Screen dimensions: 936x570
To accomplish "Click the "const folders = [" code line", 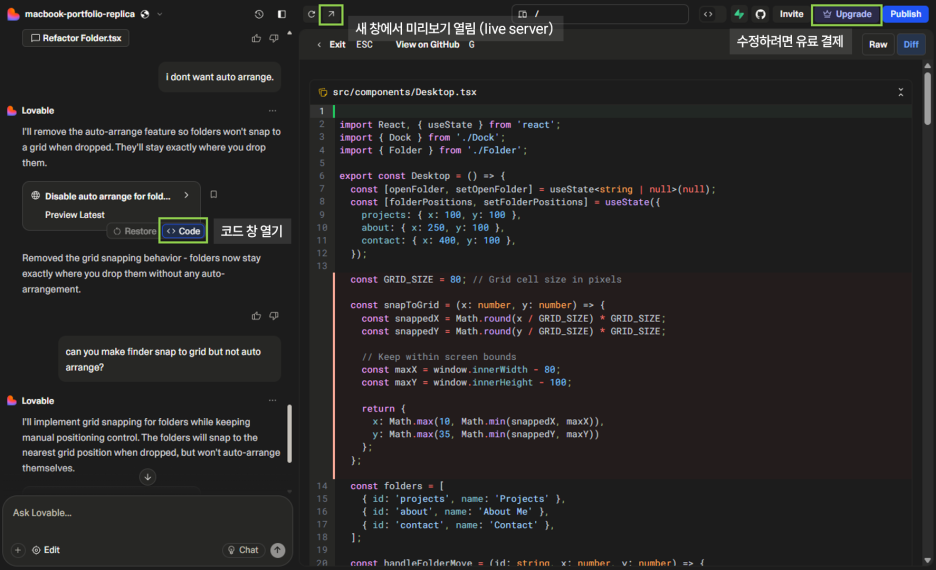I will [x=397, y=486].
